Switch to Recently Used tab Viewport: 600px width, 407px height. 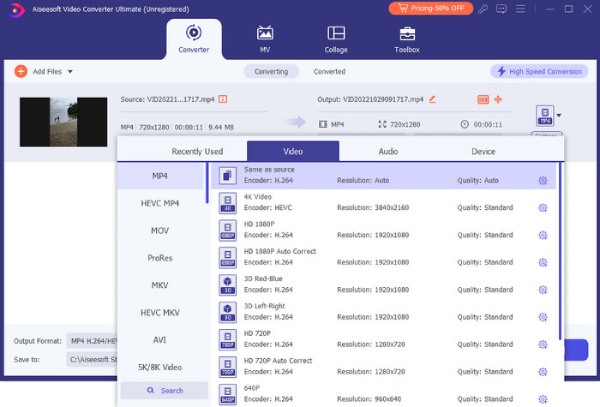pyautogui.click(x=197, y=151)
